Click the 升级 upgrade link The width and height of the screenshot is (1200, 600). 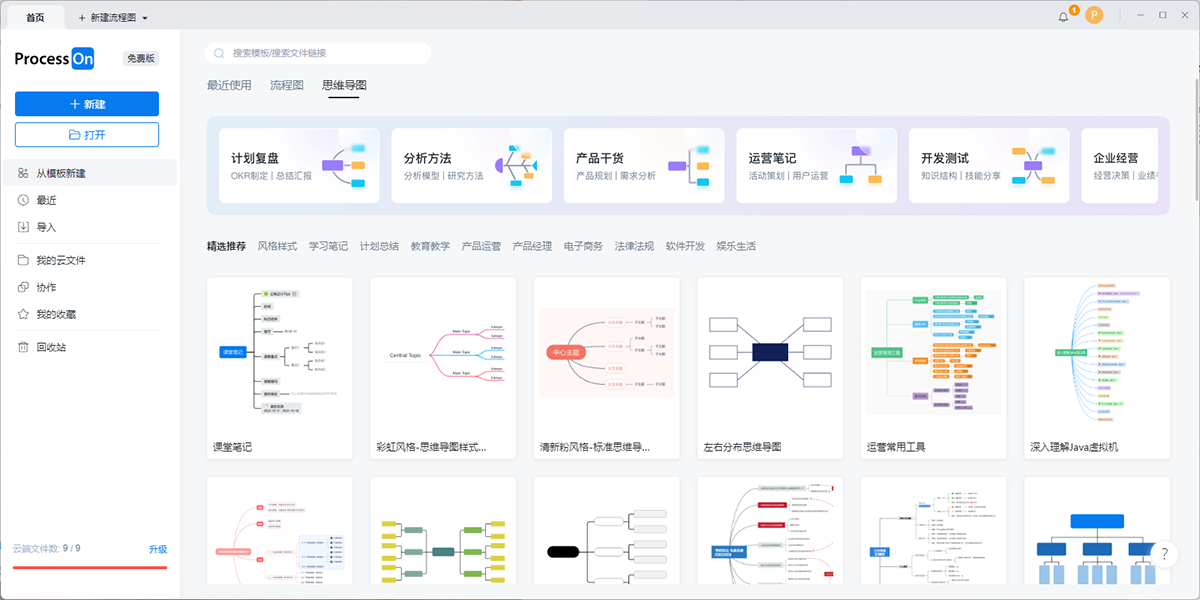[160, 548]
